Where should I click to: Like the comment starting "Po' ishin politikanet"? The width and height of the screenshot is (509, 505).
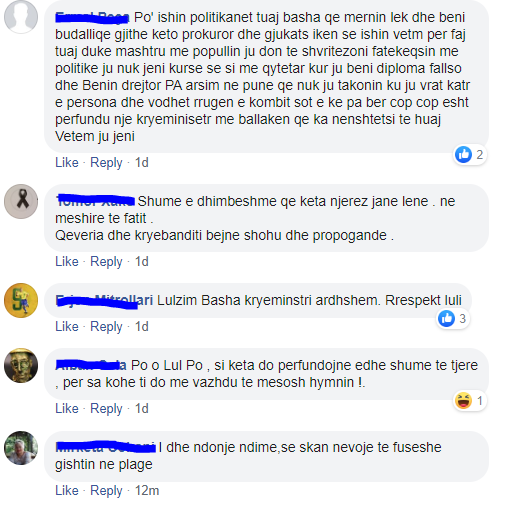(x=67, y=163)
